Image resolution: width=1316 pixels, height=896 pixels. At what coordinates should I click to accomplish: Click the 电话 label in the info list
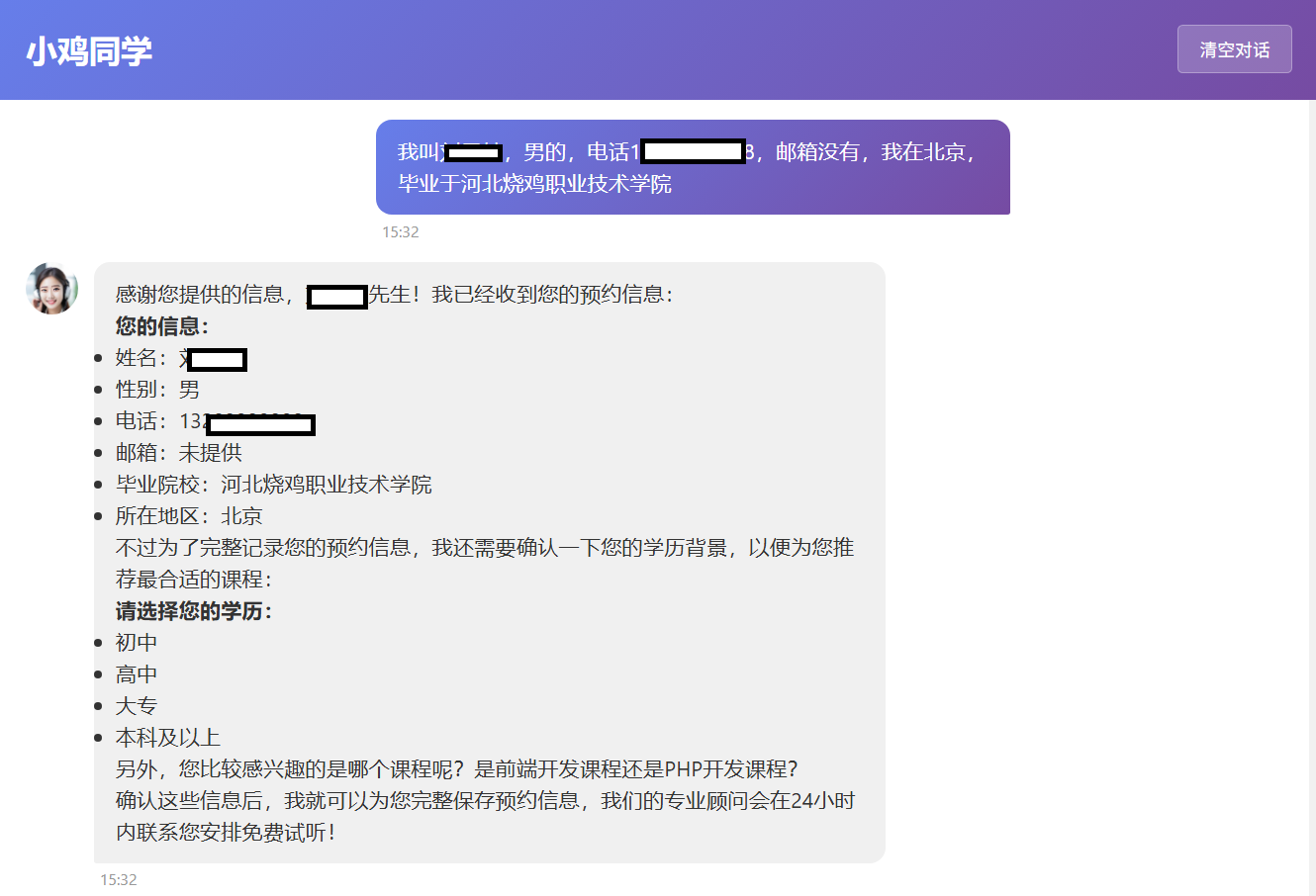pyautogui.click(x=137, y=421)
